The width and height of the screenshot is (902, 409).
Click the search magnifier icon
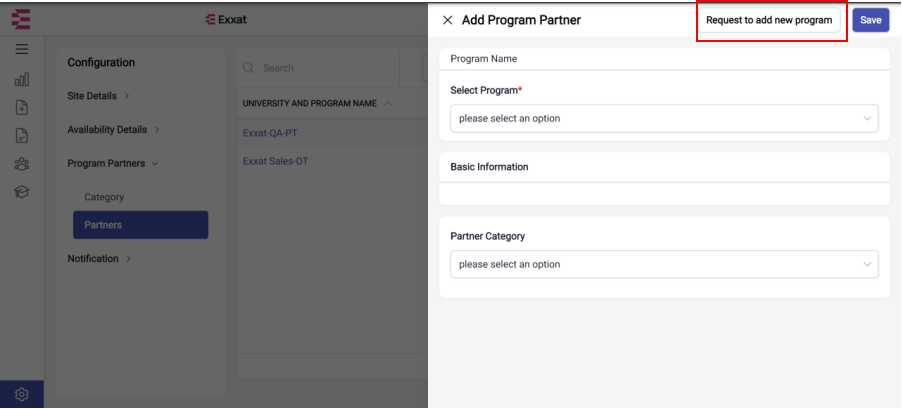[x=249, y=68]
